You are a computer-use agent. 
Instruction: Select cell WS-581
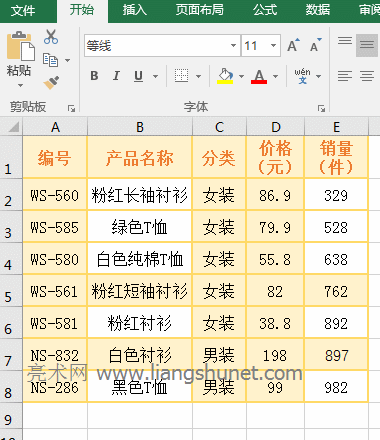[x=55, y=323]
